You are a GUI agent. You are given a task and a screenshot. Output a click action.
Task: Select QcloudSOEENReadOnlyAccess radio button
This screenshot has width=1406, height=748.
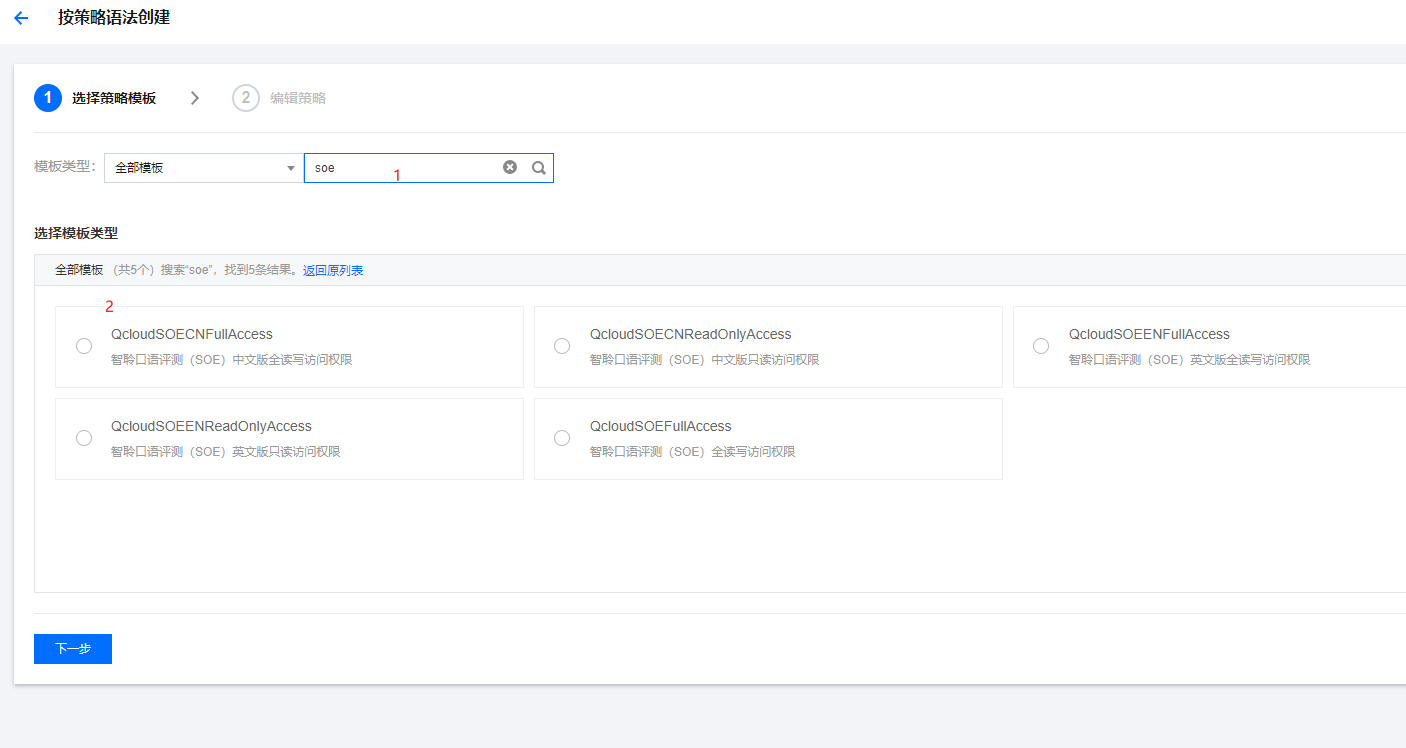point(84,438)
